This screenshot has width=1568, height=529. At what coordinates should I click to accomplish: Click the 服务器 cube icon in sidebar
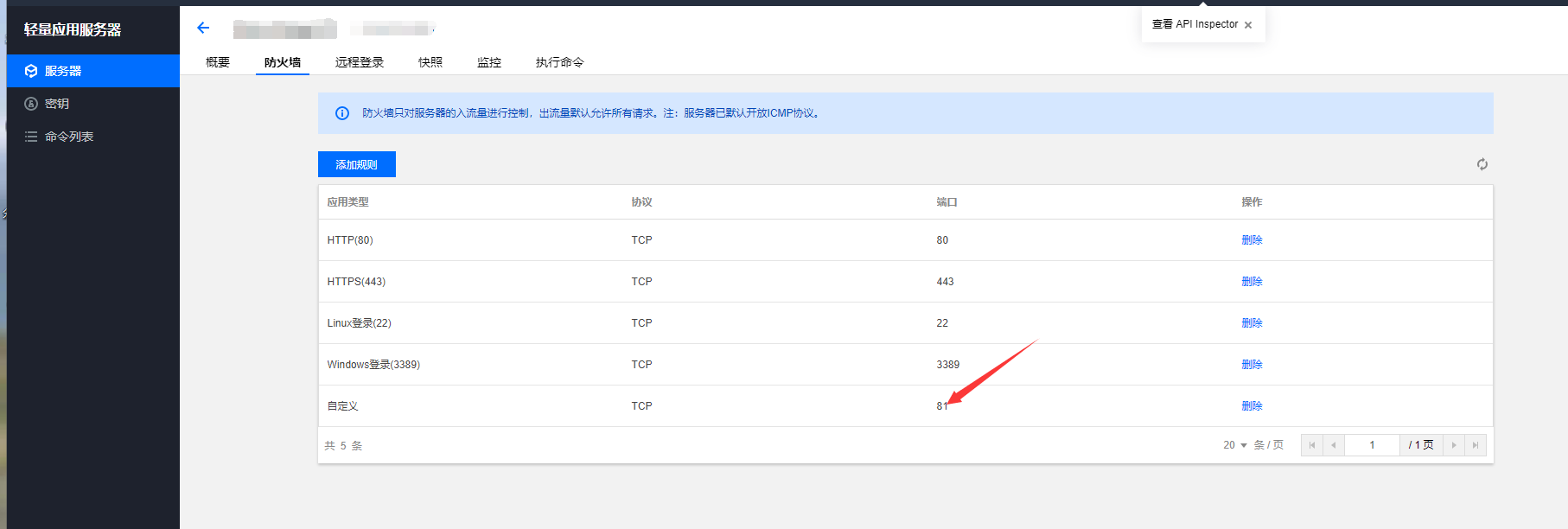[x=31, y=71]
